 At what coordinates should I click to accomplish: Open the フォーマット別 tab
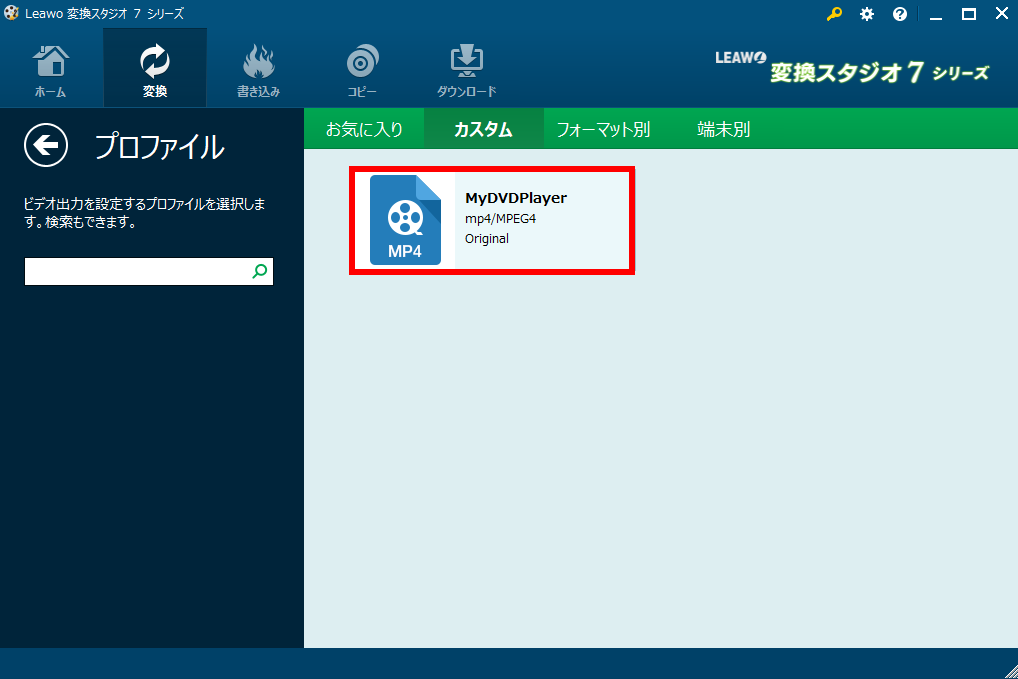tap(603, 129)
